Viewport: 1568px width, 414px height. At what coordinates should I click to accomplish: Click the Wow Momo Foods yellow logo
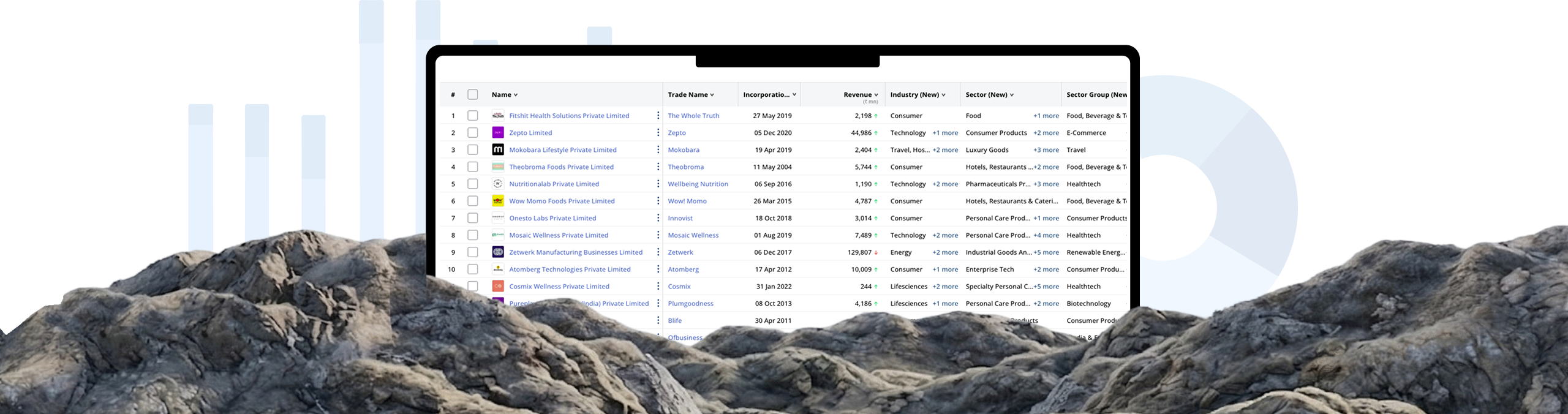pos(498,201)
